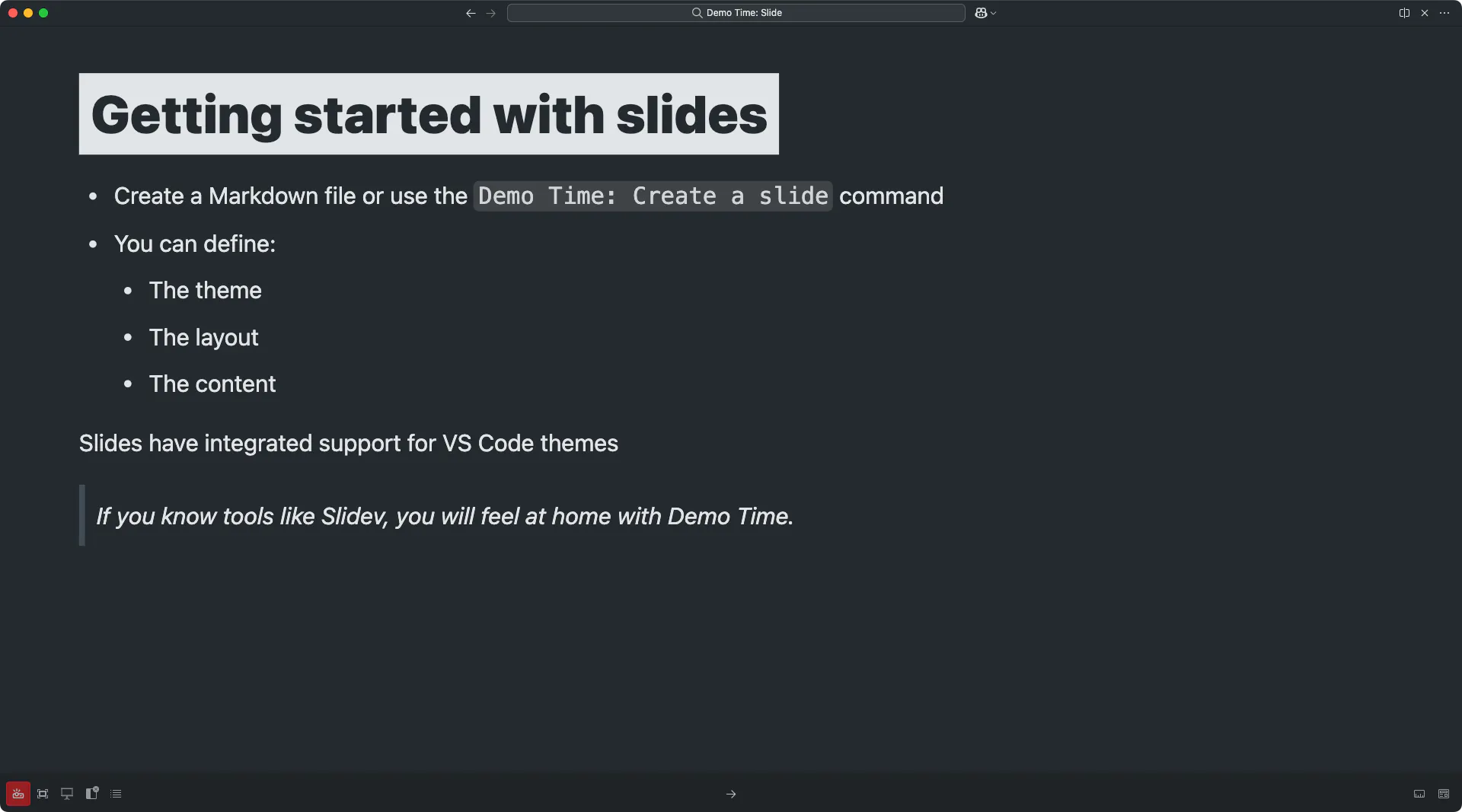Toggle fullscreen slide view icon
The height and width of the screenshot is (812, 1462).
(x=43, y=794)
